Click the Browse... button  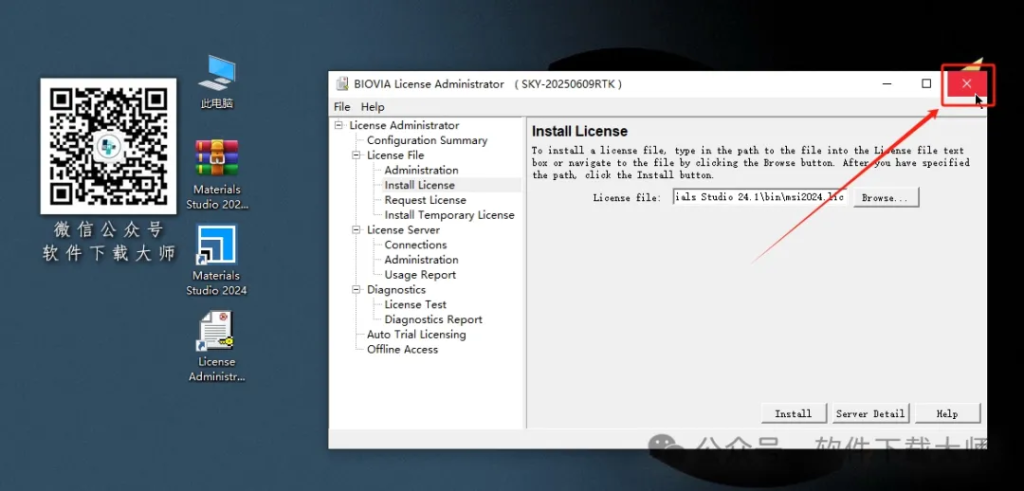[x=885, y=198]
